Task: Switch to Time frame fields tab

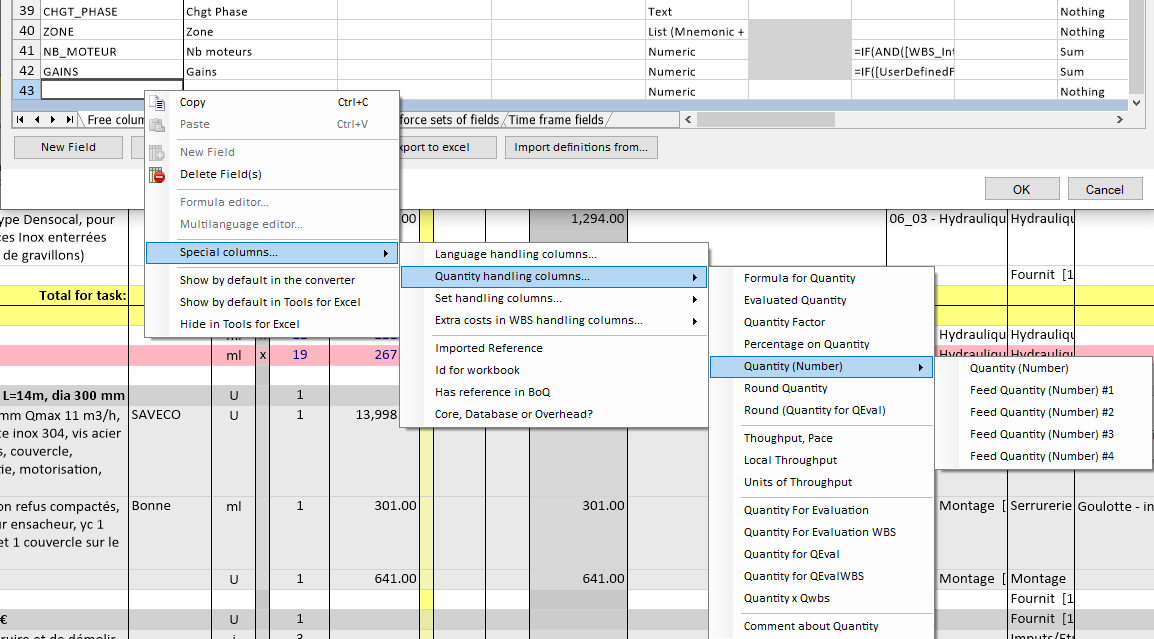Action: [556, 120]
